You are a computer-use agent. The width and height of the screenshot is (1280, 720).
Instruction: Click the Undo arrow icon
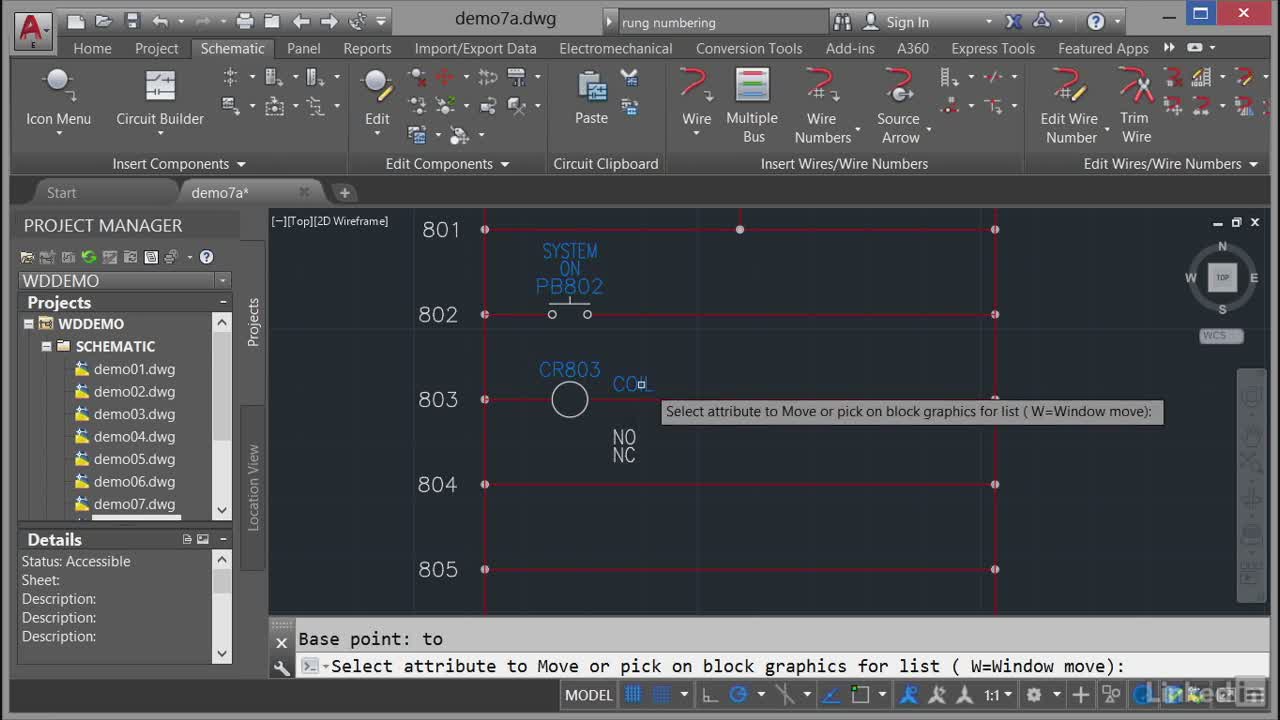pos(161,21)
